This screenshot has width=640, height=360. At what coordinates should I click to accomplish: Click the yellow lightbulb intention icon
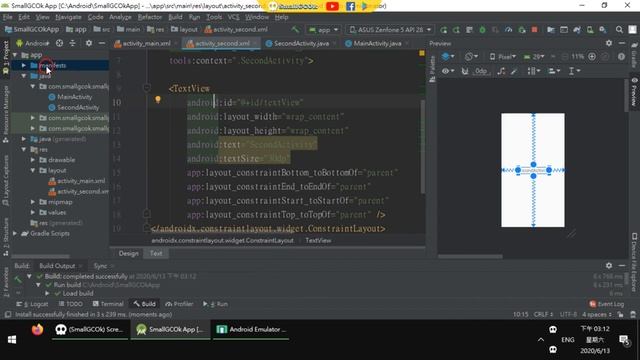point(158,99)
